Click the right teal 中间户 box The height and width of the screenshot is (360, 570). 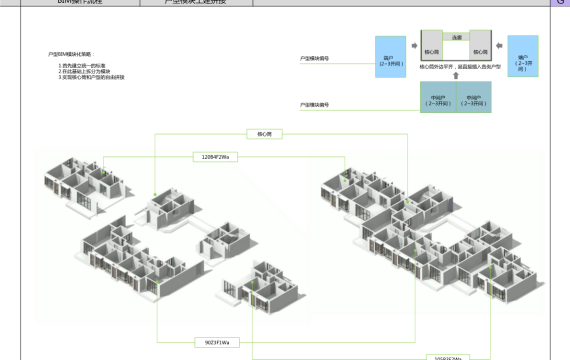(474, 97)
